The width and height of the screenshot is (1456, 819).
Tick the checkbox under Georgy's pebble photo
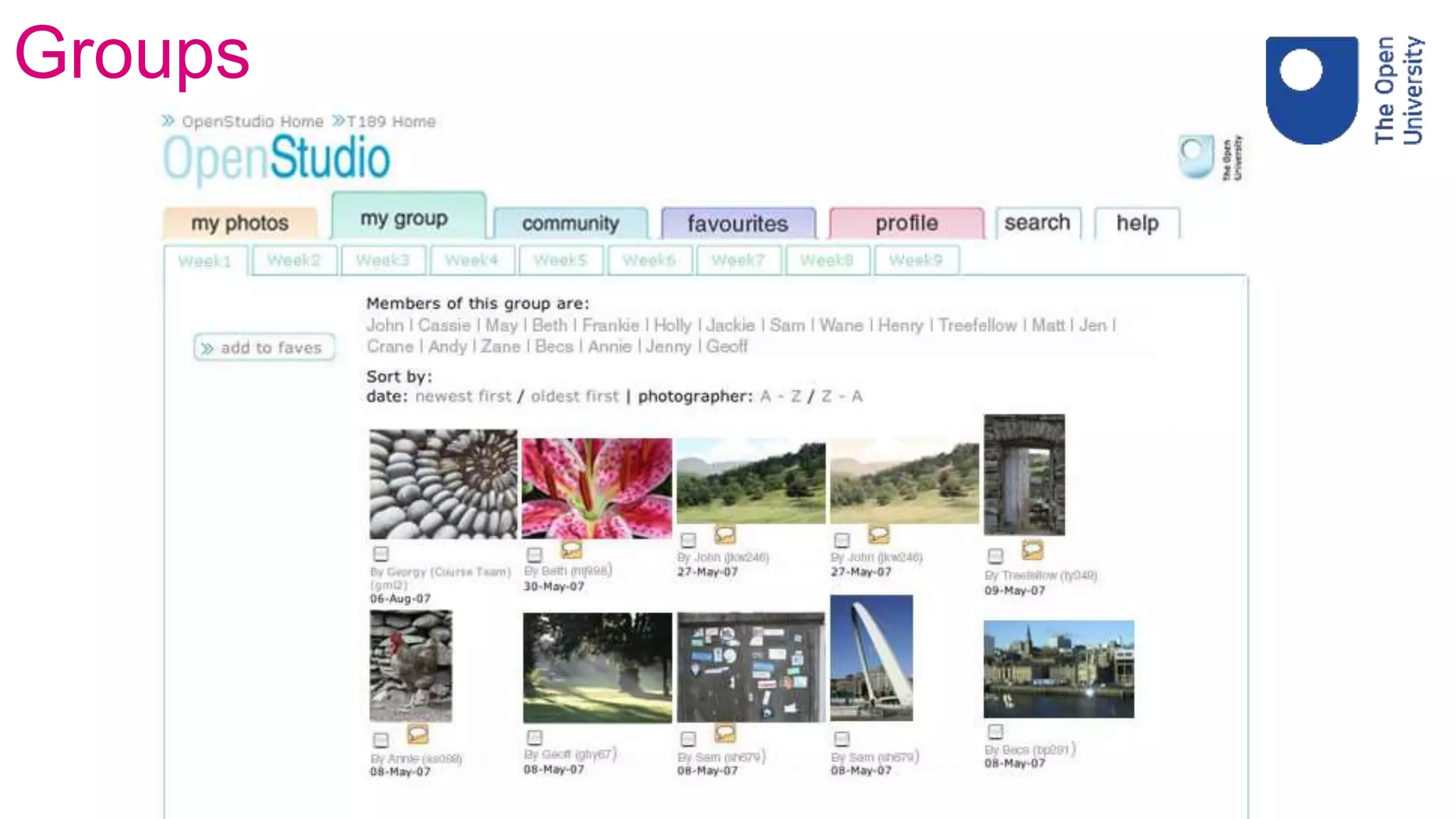pyautogui.click(x=380, y=554)
